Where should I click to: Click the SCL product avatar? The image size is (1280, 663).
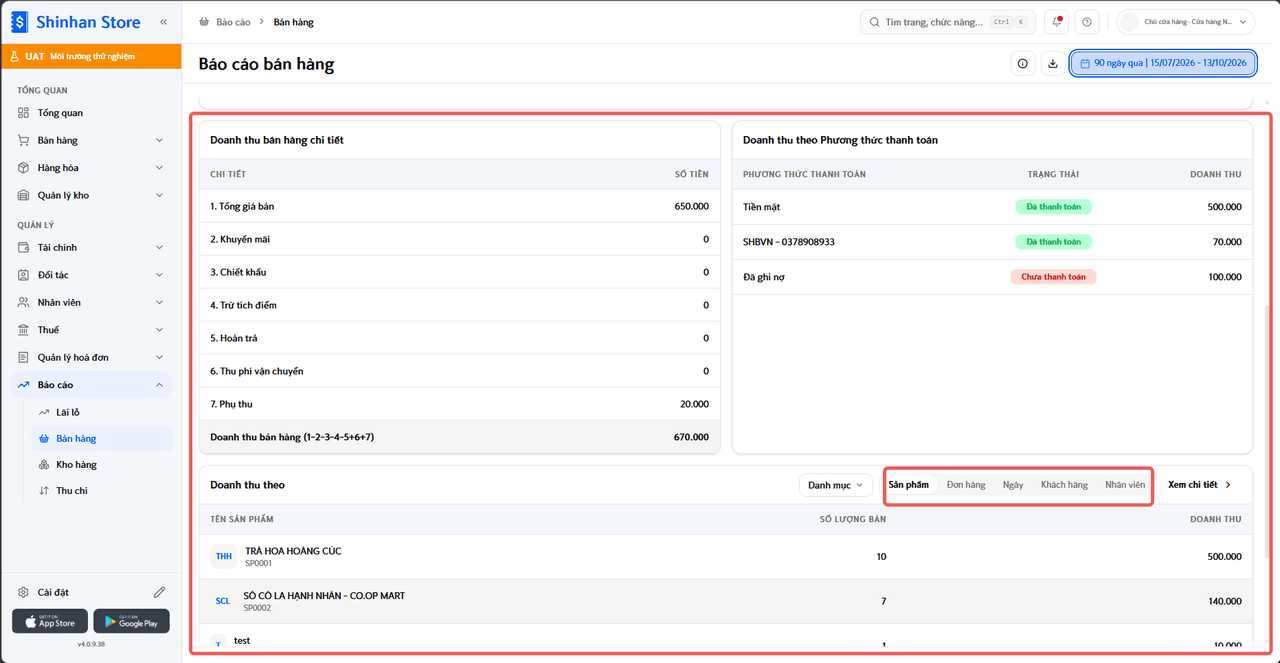pyautogui.click(x=223, y=601)
